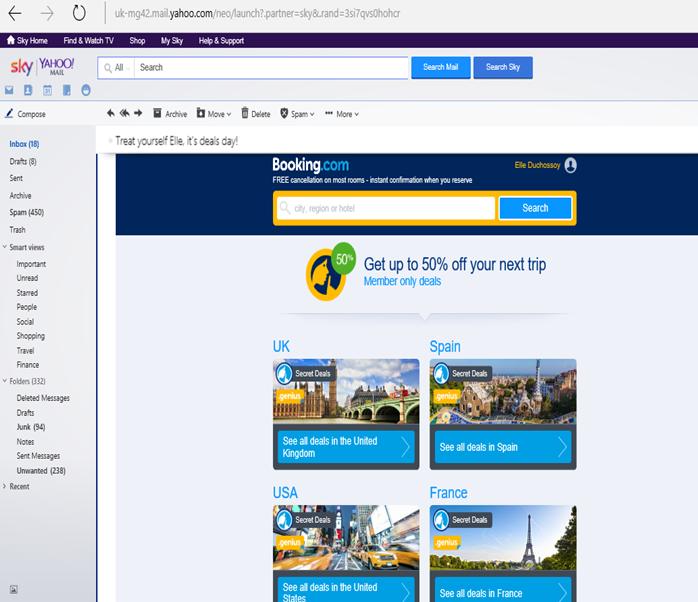Click See all deals in France
698x602 pixels.
(503, 592)
